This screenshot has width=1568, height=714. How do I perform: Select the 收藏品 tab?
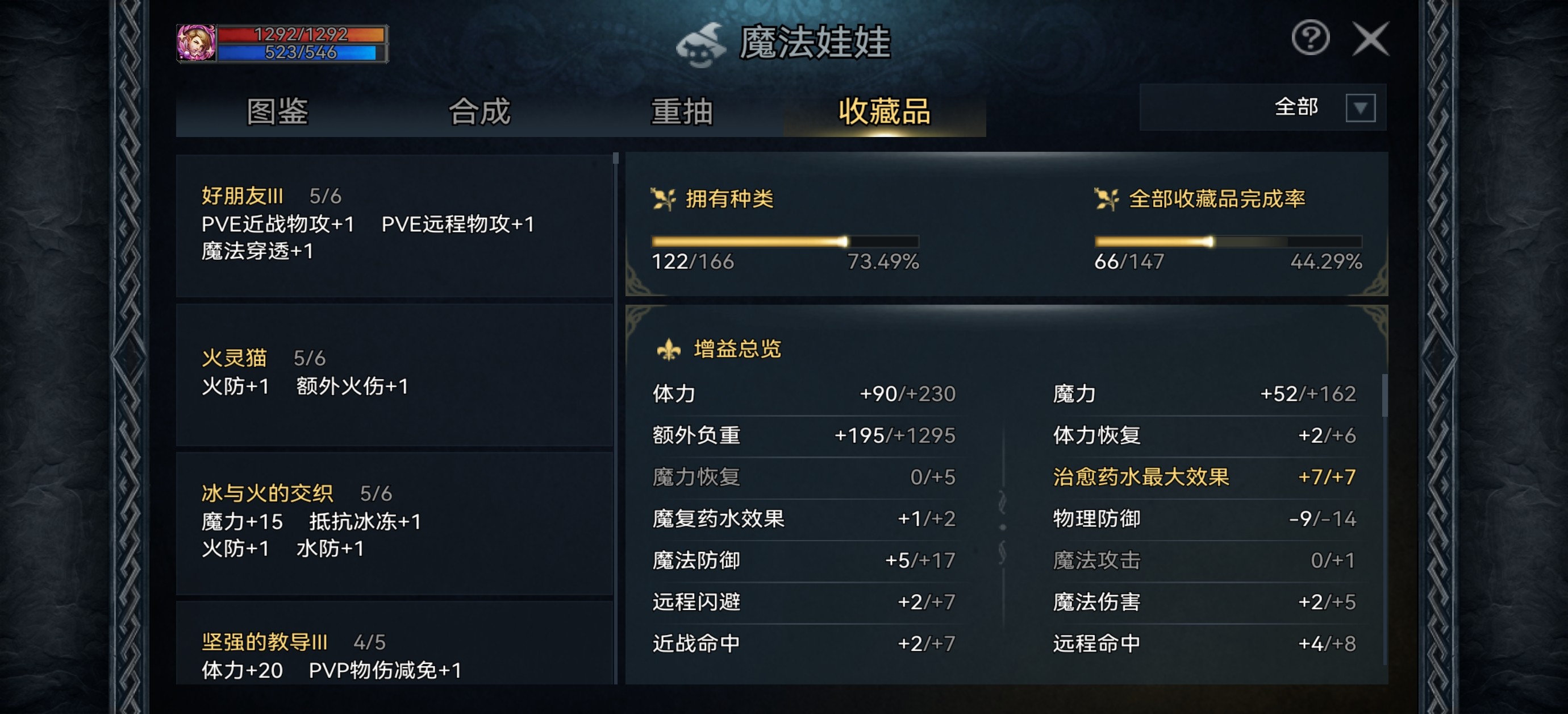(884, 112)
